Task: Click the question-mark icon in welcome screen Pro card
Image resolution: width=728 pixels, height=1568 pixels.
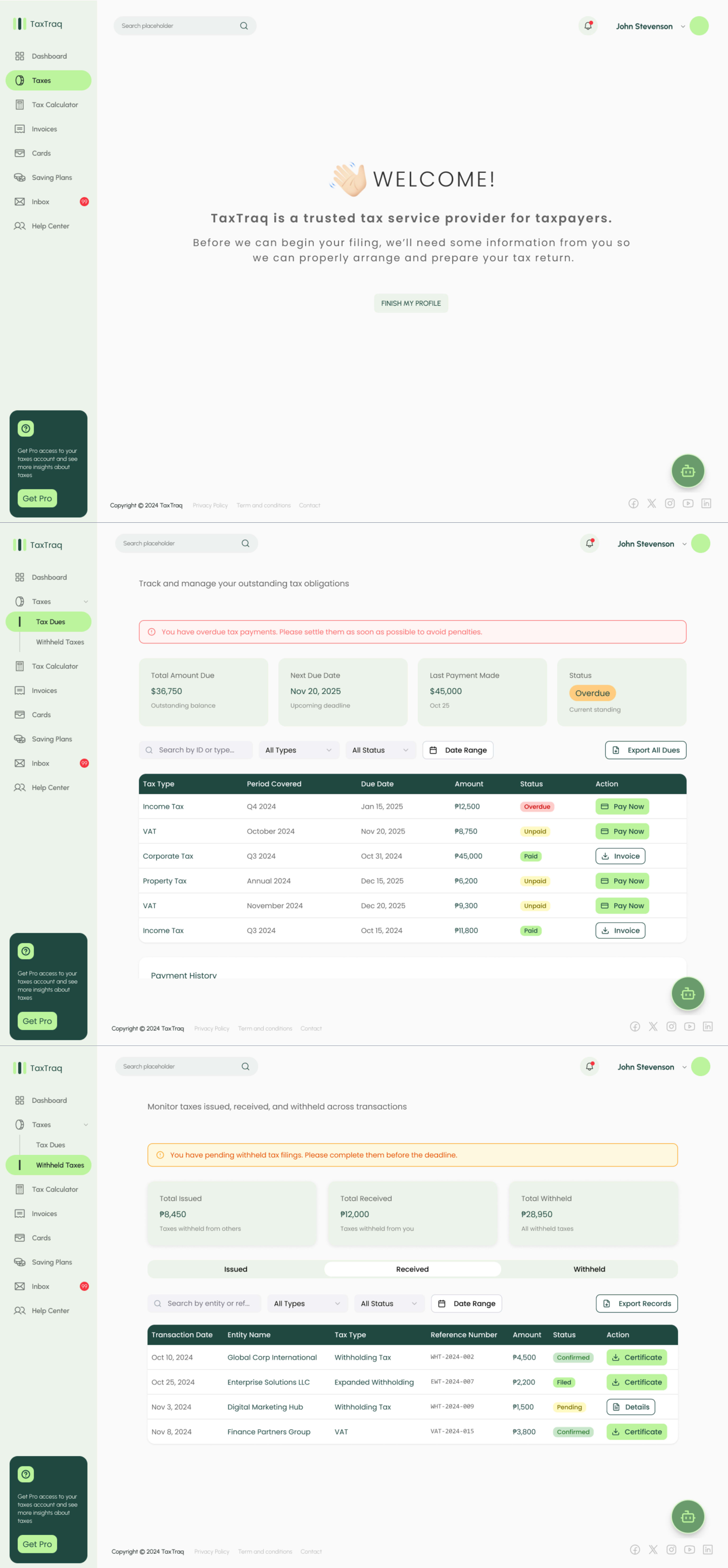Action: click(x=26, y=429)
